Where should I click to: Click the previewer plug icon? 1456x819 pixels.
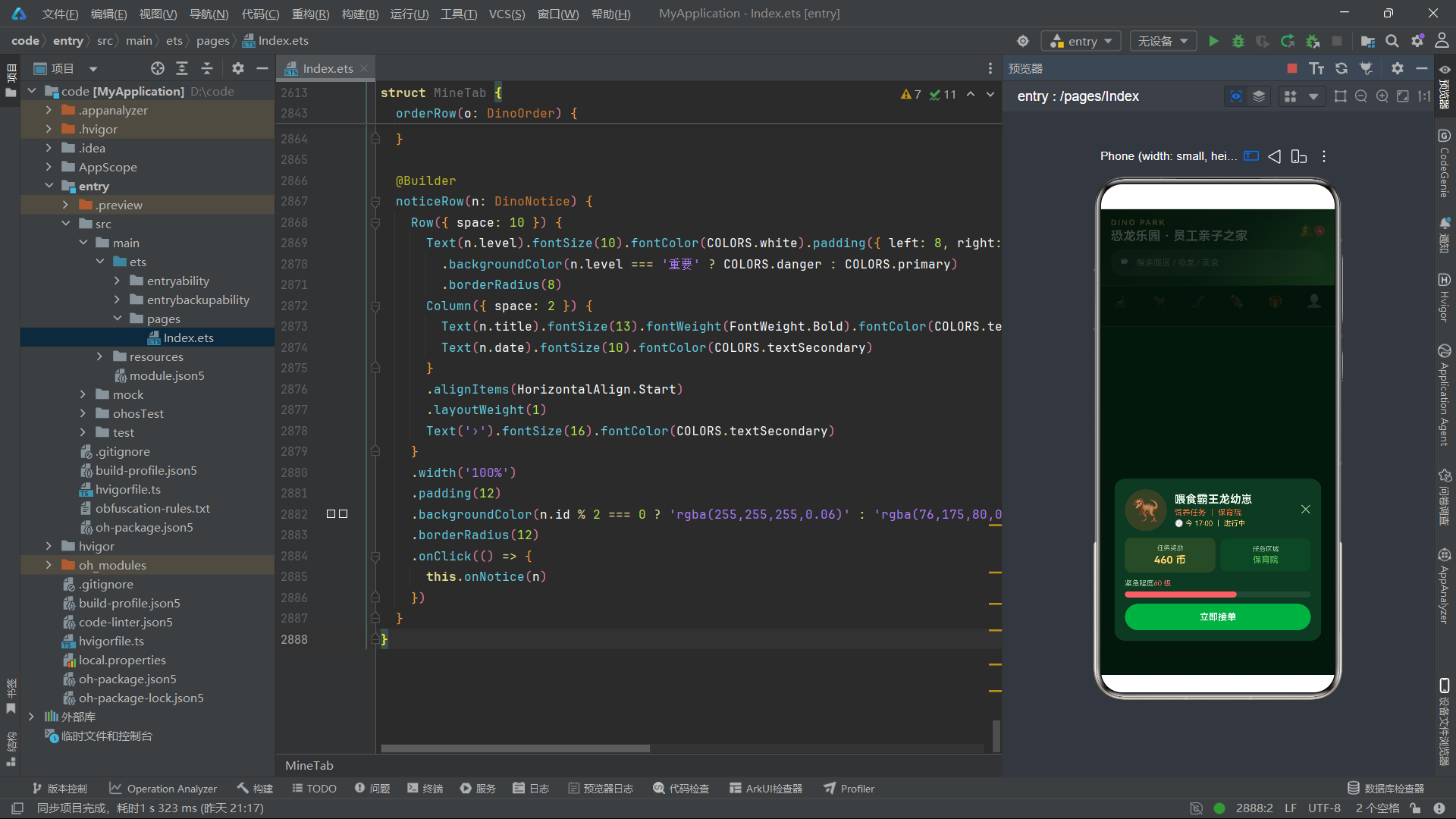pyautogui.click(x=1366, y=68)
